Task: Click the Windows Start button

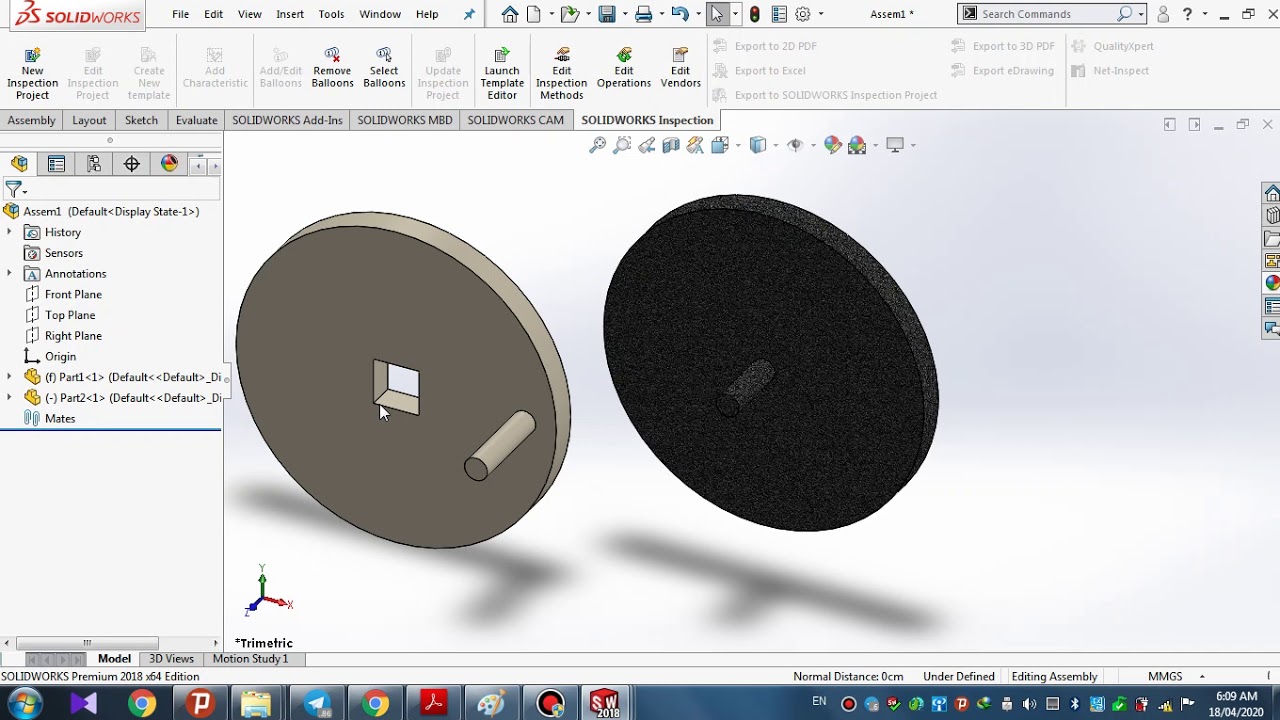Action: click(x=23, y=704)
